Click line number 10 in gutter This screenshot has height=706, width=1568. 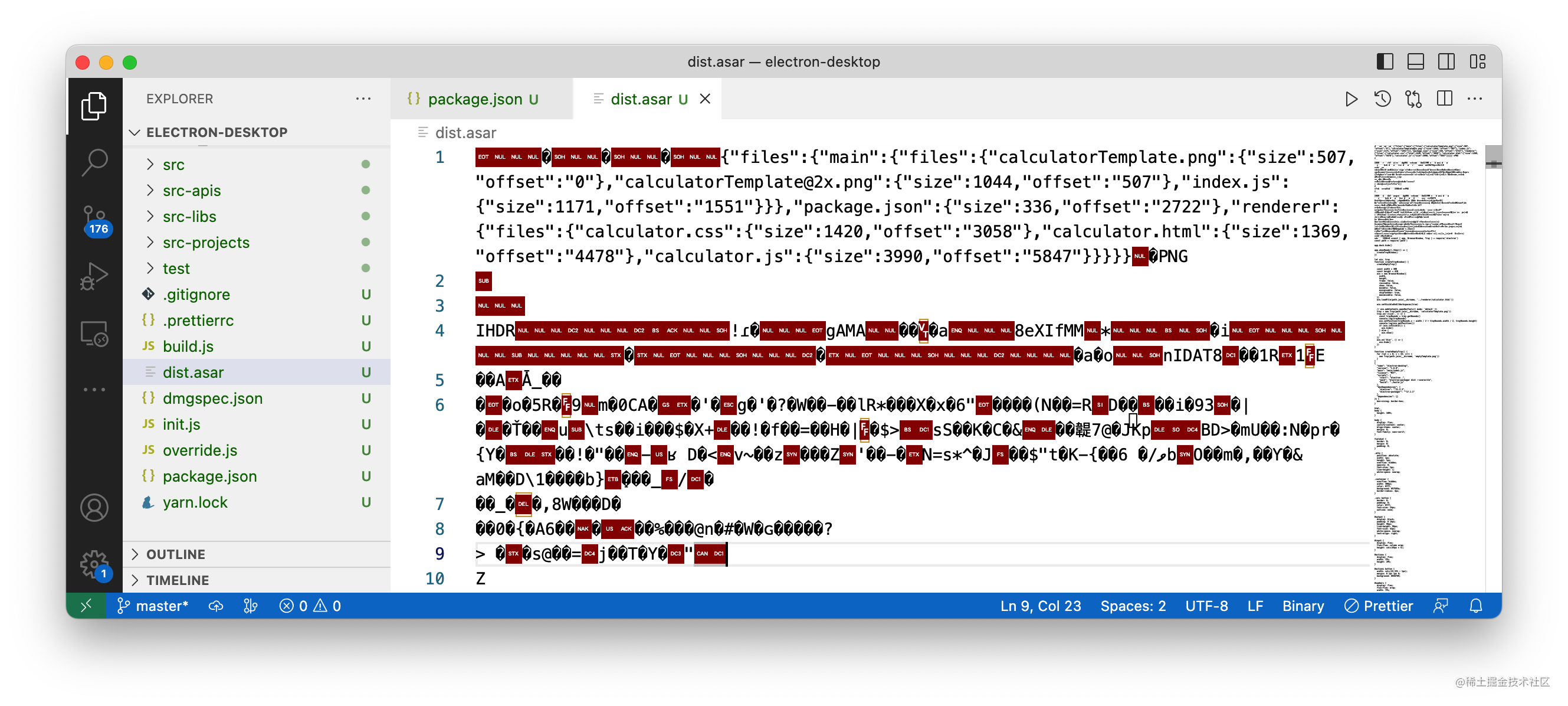tap(435, 578)
